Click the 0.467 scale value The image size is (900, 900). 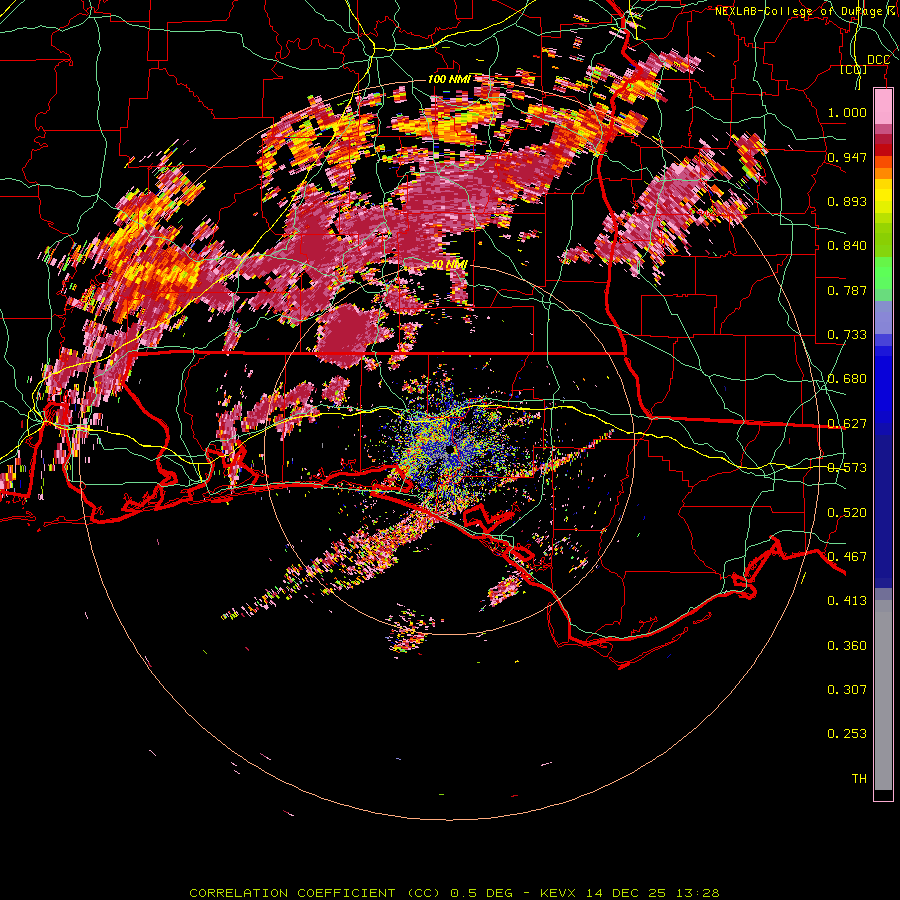pyautogui.click(x=847, y=557)
